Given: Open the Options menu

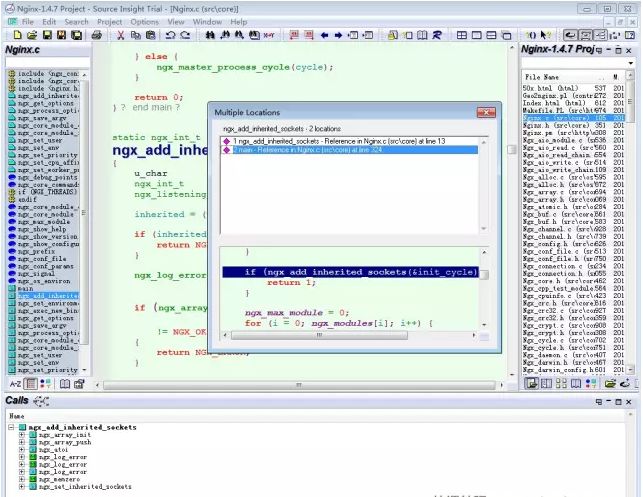Looking at the screenshot, I should pyautogui.click(x=144, y=22).
